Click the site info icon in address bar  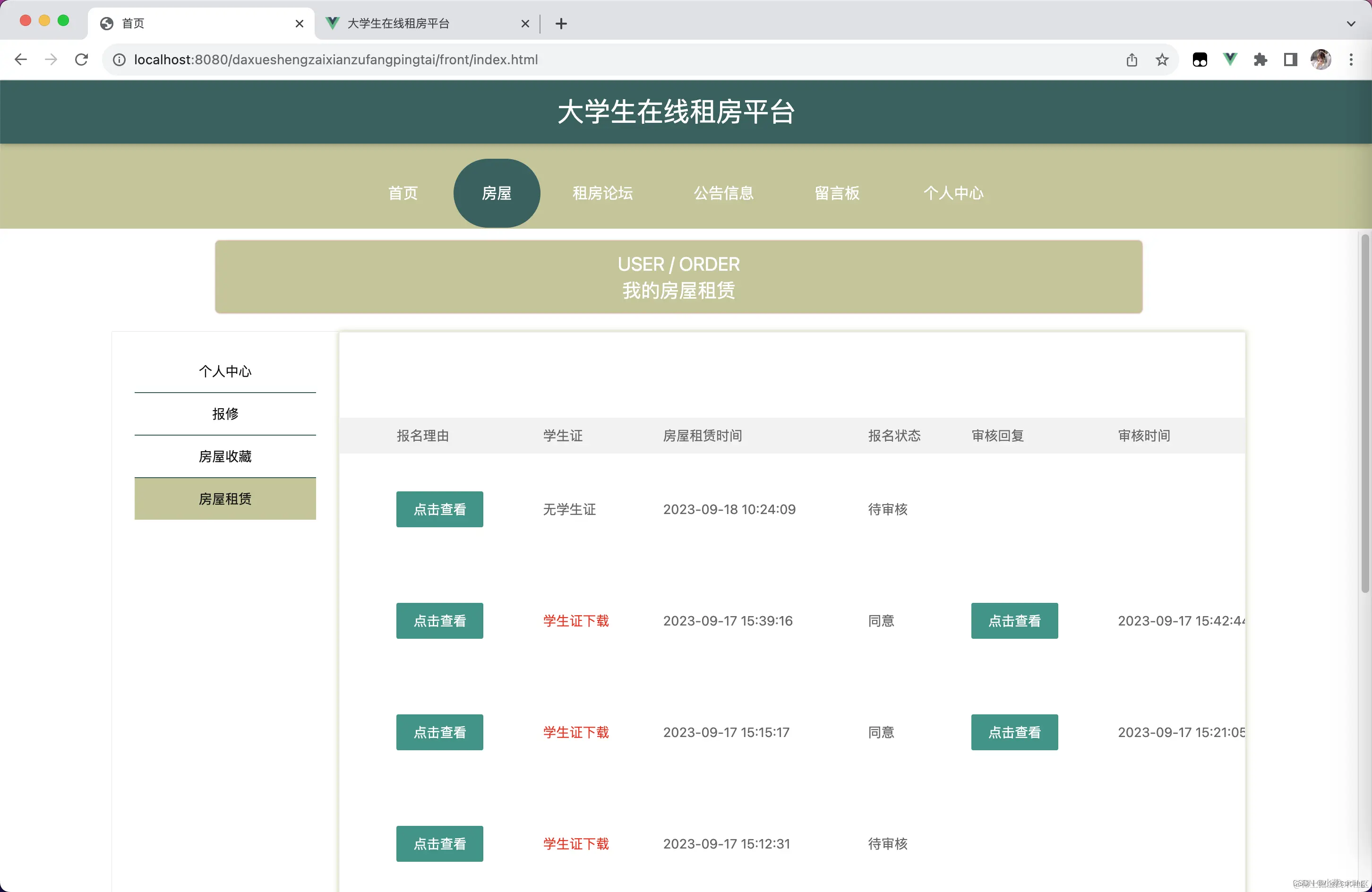[x=120, y=60]
